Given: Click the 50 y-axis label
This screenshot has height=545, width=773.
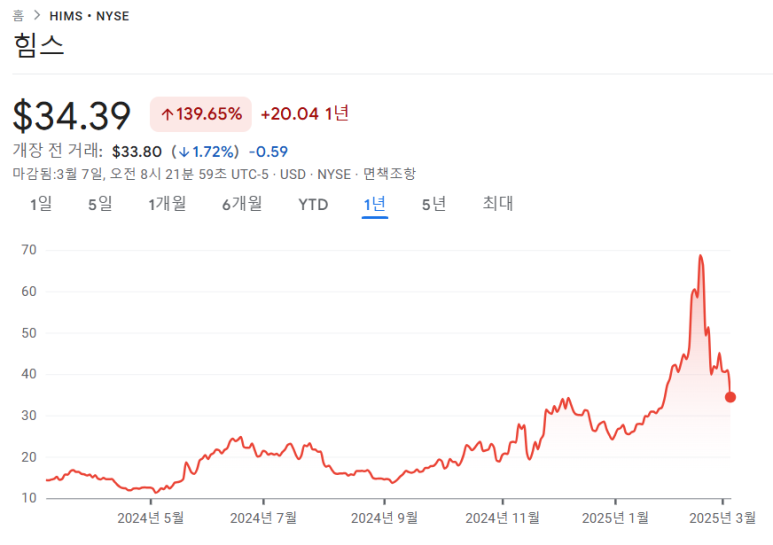Looking at the screenshot, I should click(x=29, y=333).
